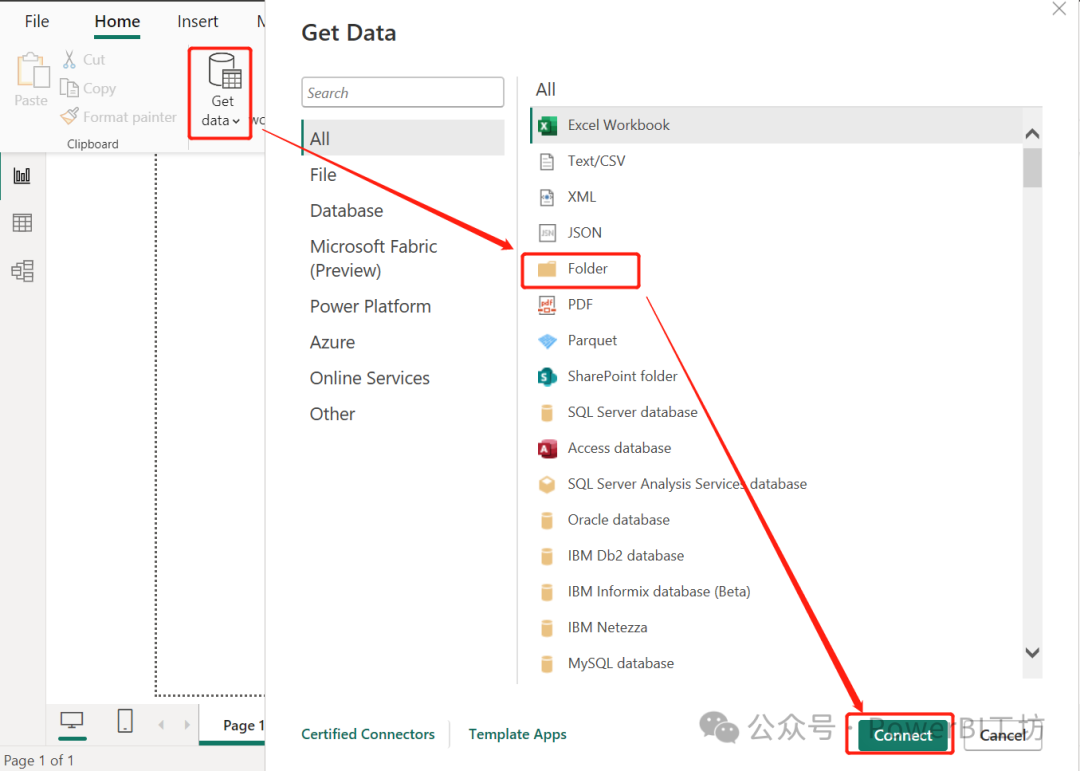Open the Model view from the sidebar
Viewport: 1080px width, 771px height.
tap(22, 271)
